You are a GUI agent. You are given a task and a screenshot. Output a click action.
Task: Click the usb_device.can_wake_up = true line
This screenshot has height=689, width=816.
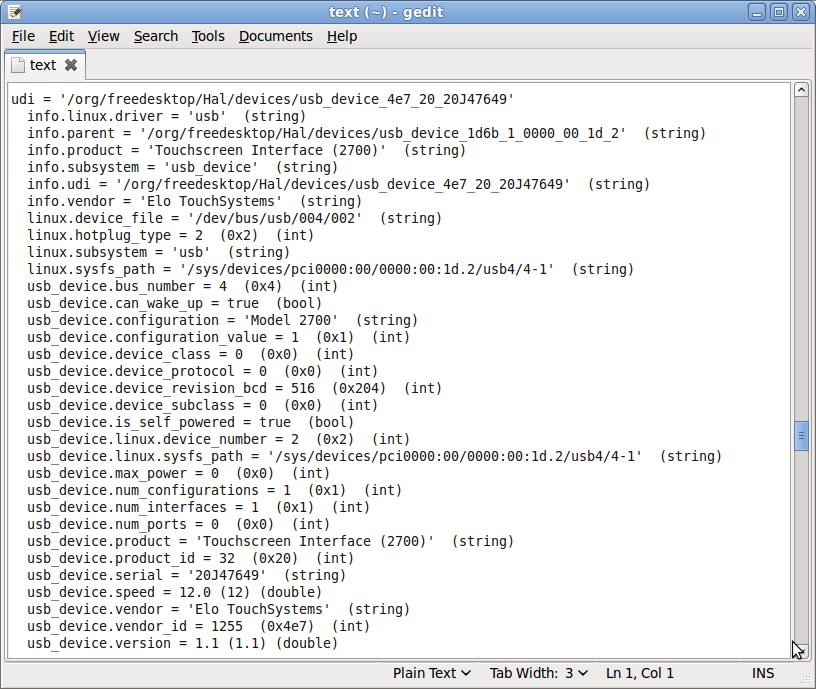[175, 303]
